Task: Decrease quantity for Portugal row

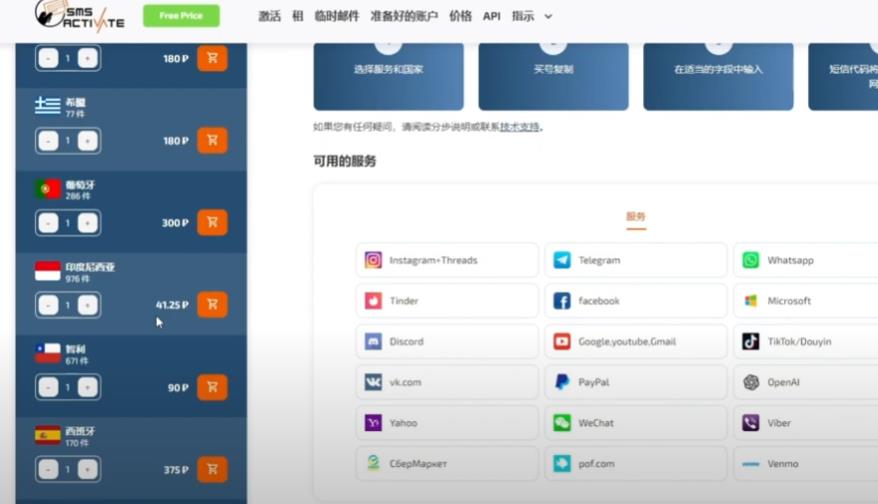Action: (48, 223)
